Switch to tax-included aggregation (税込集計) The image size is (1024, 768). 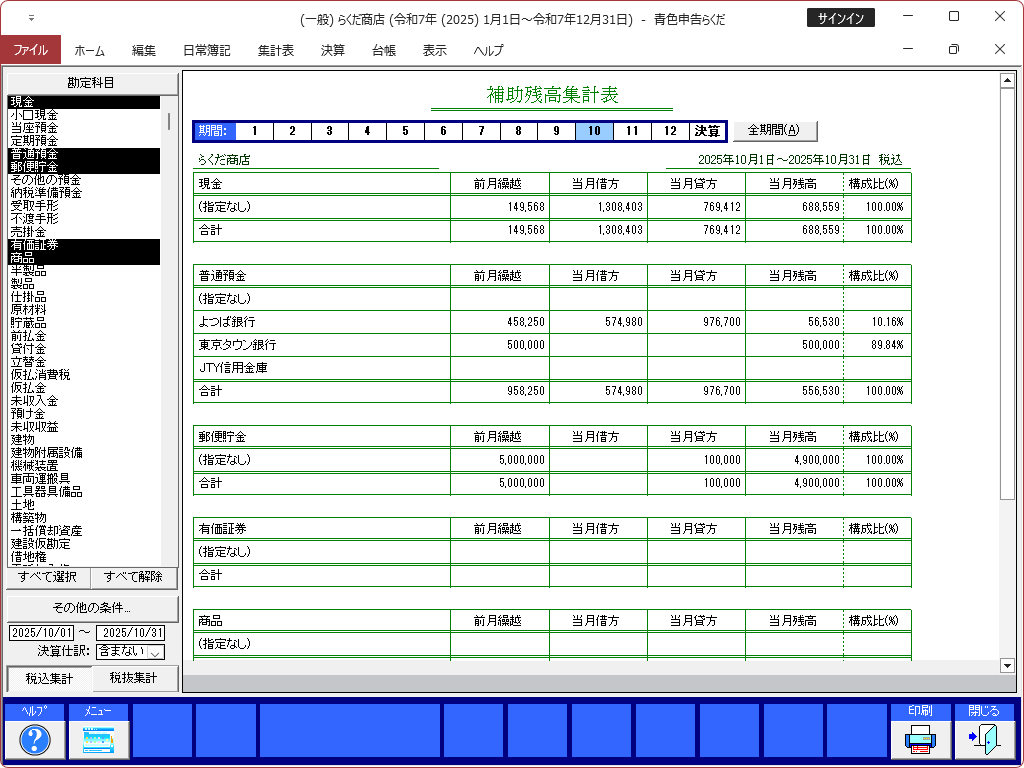pos(49,679)
